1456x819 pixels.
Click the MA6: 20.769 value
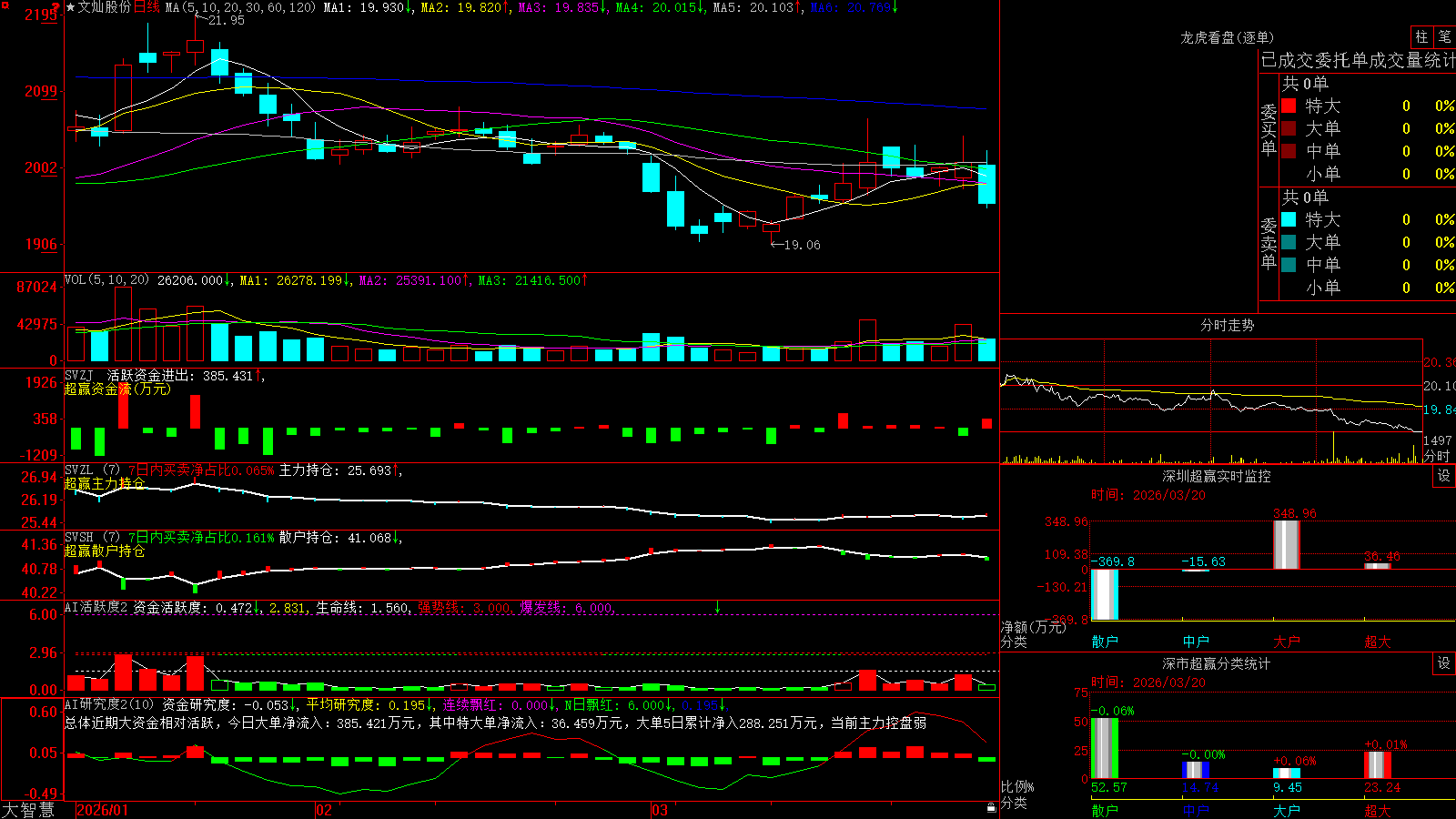[850, 7]
